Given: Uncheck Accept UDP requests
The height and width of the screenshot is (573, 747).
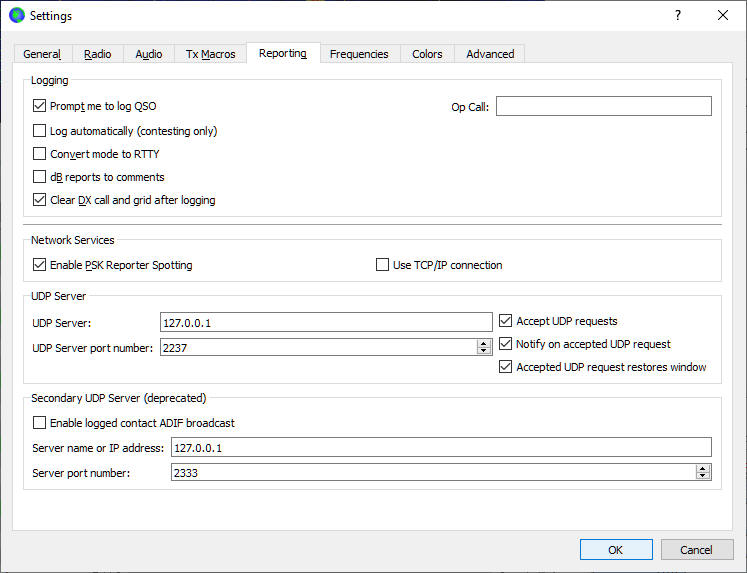Looking at the screenshot, I should tap(506, 321).
